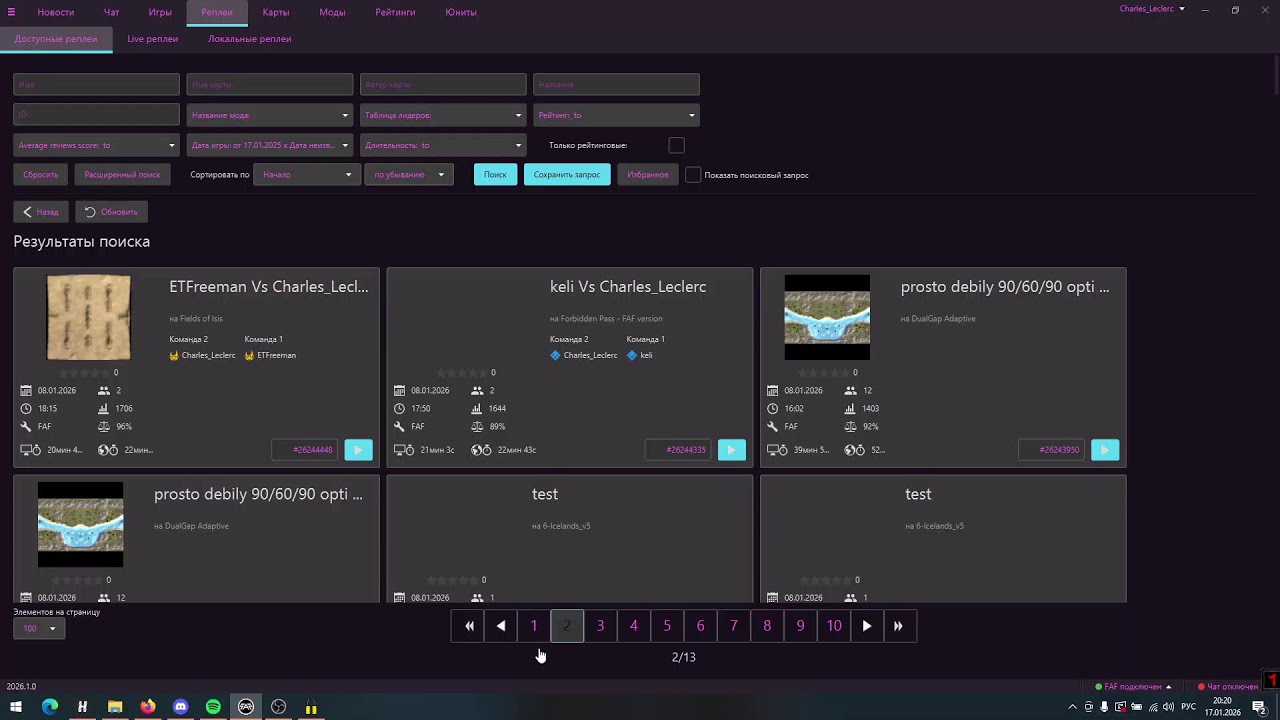
Task: Select the FAF client taskbar icon
Action: [246, 707]
